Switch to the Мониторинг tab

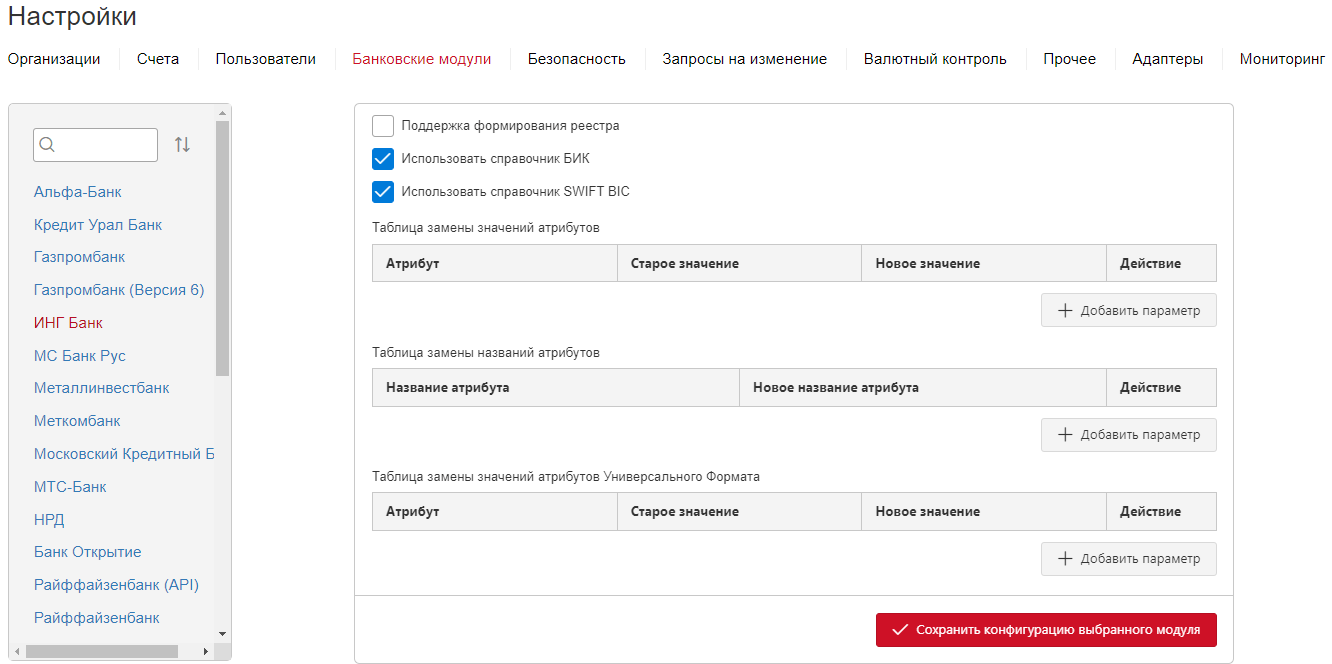pos(1283,59)
